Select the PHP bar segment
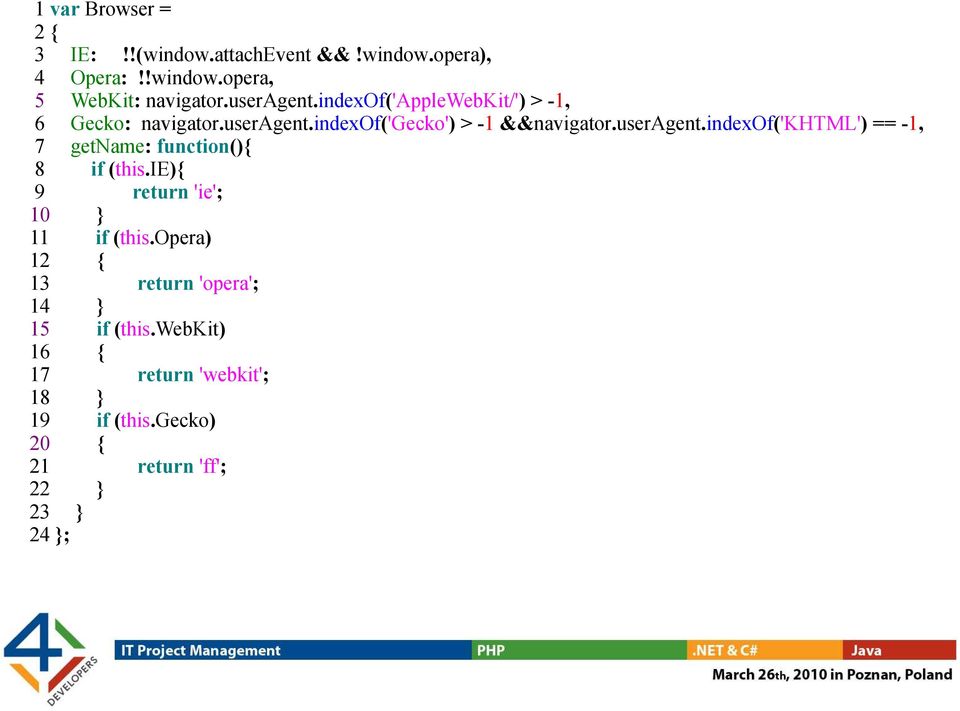The width and height of the screenshot is (960, 711). pyautogui.click(x=579, y=650)
